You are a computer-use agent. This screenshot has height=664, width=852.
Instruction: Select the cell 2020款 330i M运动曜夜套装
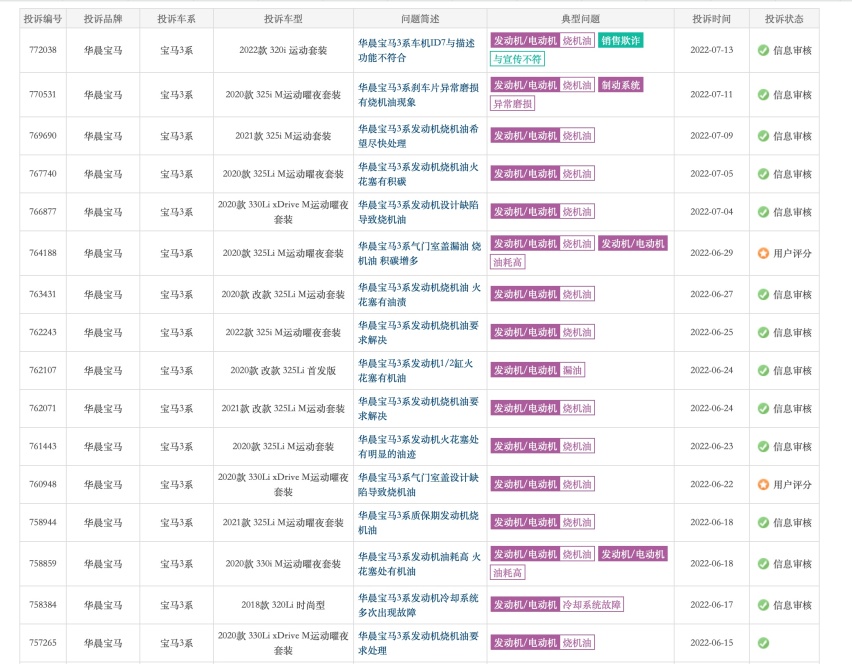(x=283, y=564)
